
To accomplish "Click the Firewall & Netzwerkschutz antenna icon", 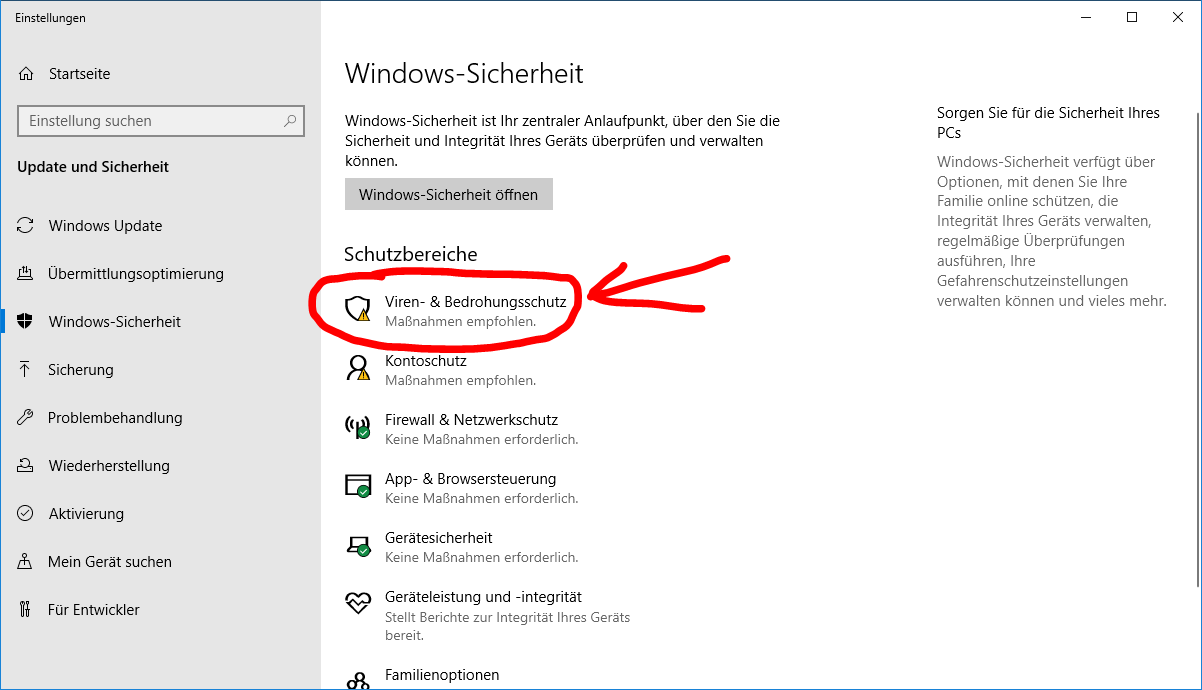I will click(358, 427).
